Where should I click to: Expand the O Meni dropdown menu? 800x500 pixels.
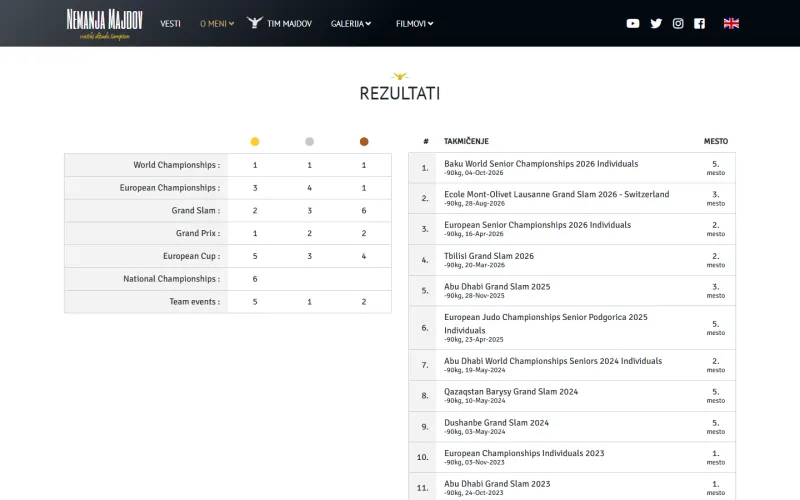(217, 23)
